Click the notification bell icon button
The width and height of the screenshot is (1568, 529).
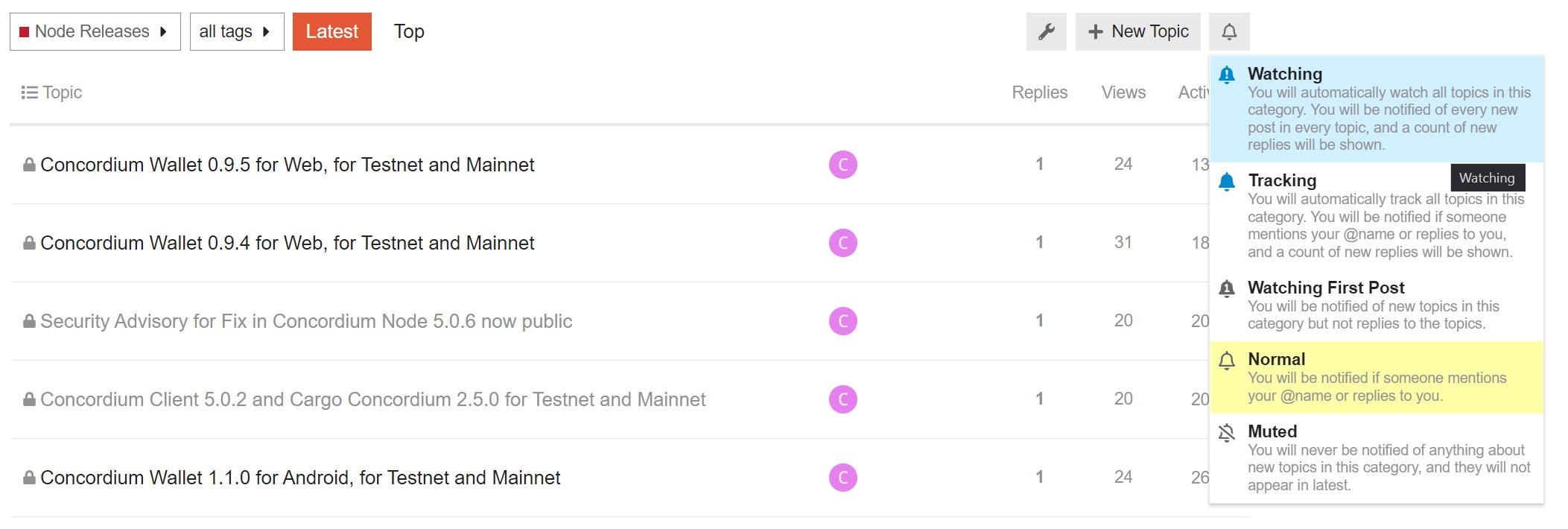1229,31
